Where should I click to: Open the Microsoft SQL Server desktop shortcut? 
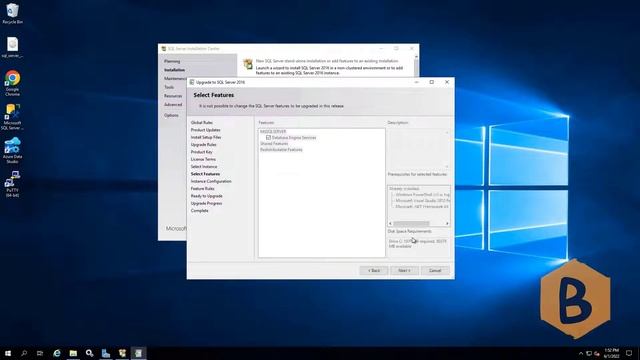[x=12, y=117]
